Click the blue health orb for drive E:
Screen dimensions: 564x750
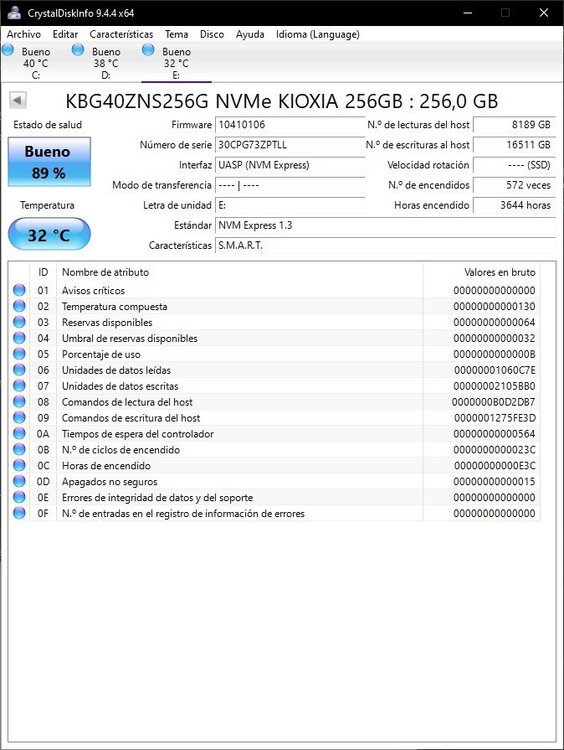click(x=148, y=49)
